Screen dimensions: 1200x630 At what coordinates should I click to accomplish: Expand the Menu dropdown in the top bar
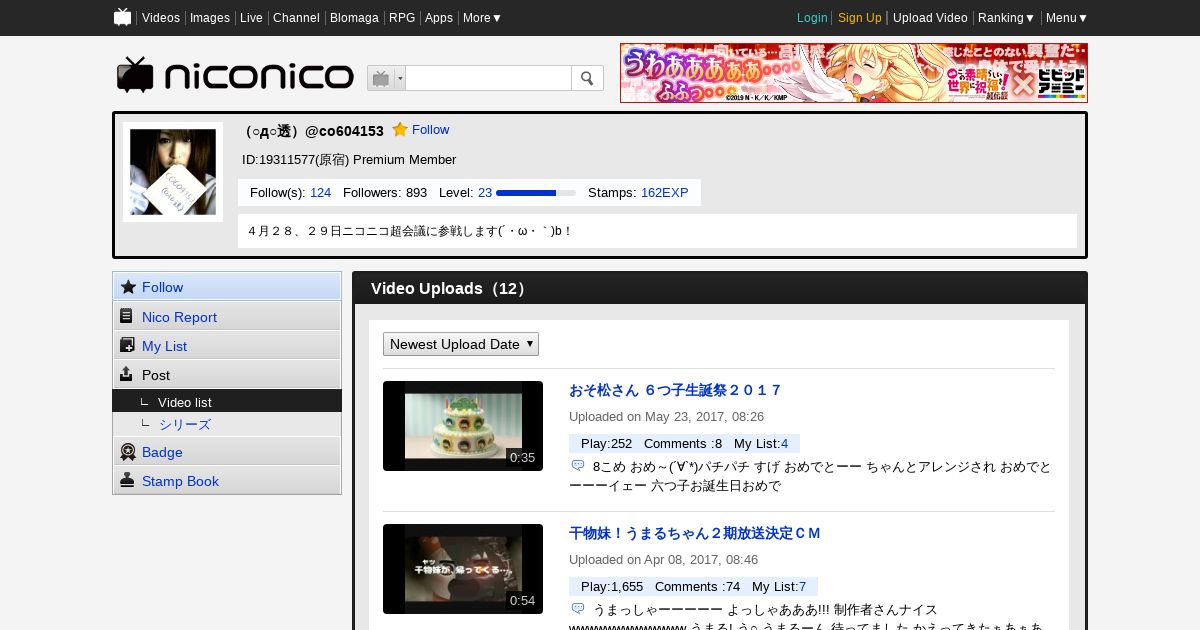(x=1066, y=18)
